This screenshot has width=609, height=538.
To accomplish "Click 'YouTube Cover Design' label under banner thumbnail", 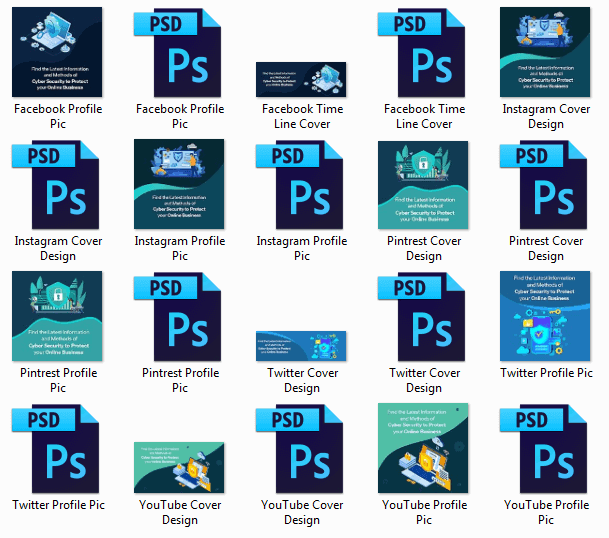I will [x=180, y=512].
